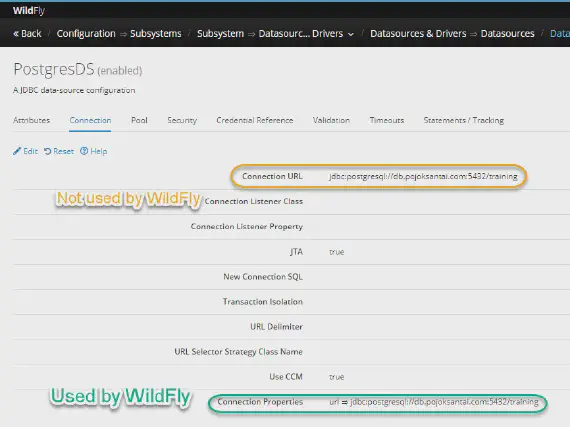Switch to the Pool tab

click(x=139, y=120)
